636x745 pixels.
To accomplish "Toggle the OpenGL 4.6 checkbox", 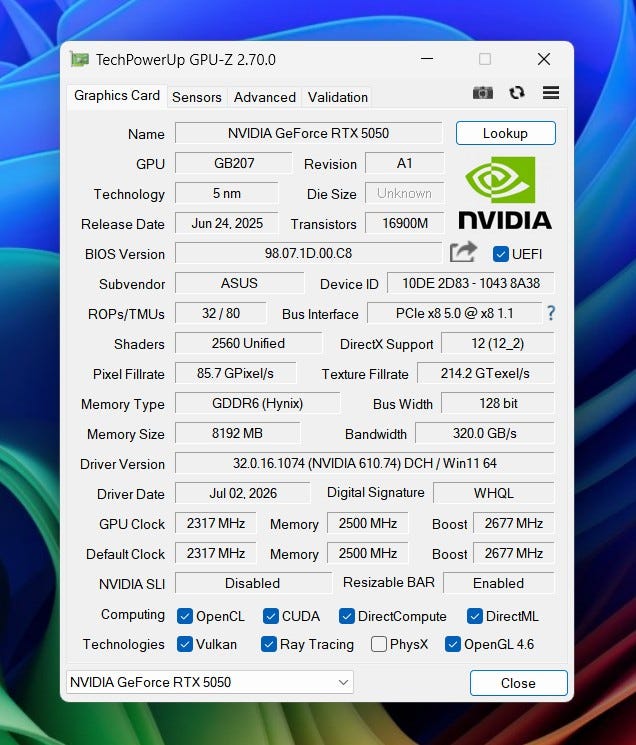I will click(453, 644).
